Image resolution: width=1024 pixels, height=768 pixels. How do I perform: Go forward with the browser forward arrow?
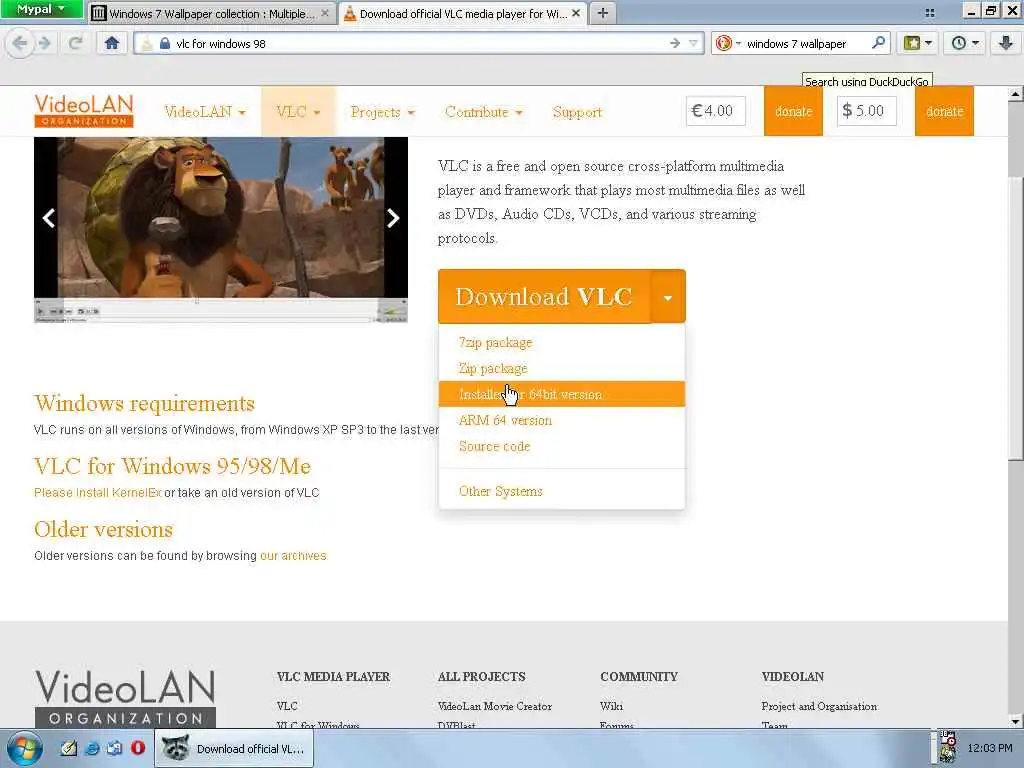[x=44, y=44]
